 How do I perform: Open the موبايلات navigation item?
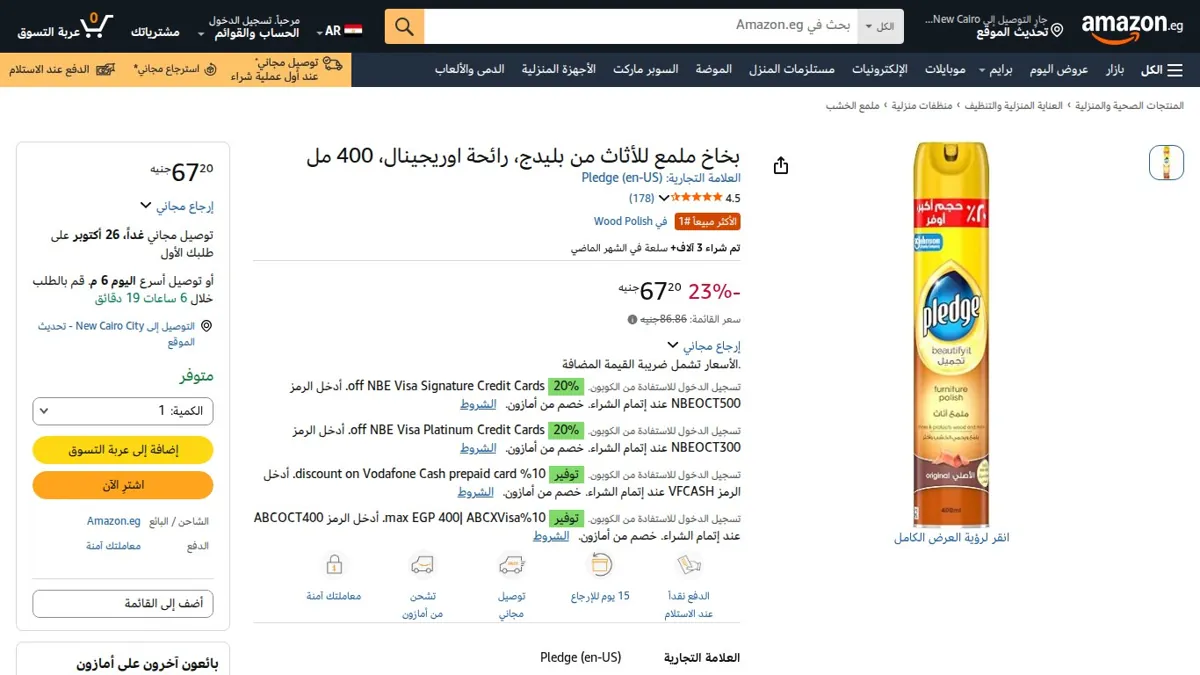tap(944, 70)
